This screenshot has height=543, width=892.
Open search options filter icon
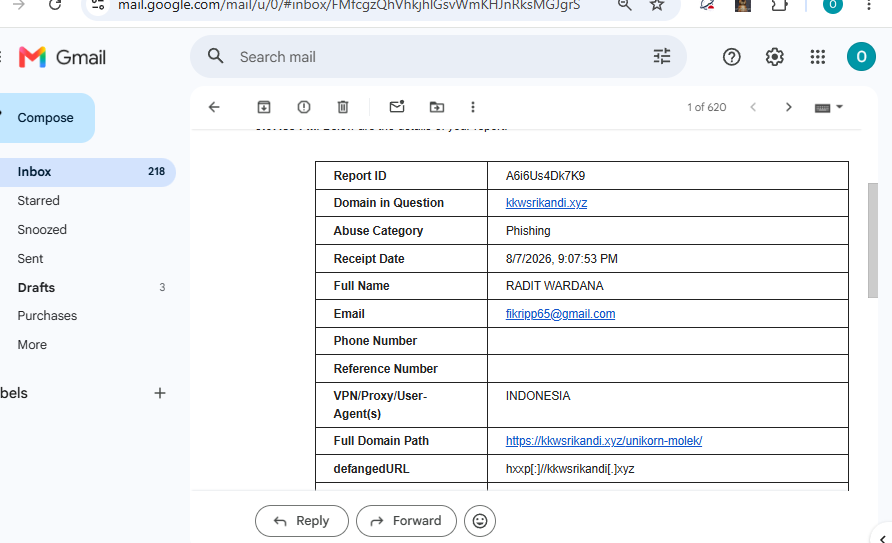pos(662,56)
